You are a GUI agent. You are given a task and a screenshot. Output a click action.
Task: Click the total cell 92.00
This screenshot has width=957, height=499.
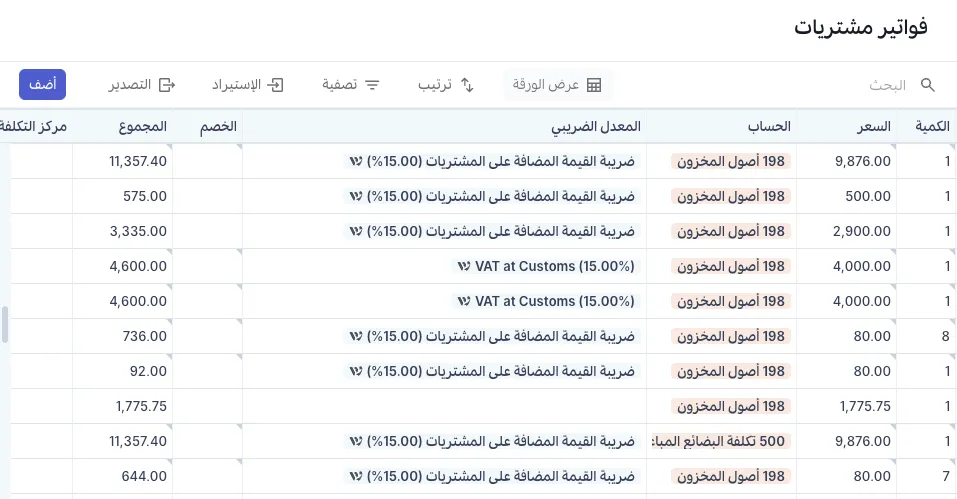pyautogui.click(x=123, y=371)
